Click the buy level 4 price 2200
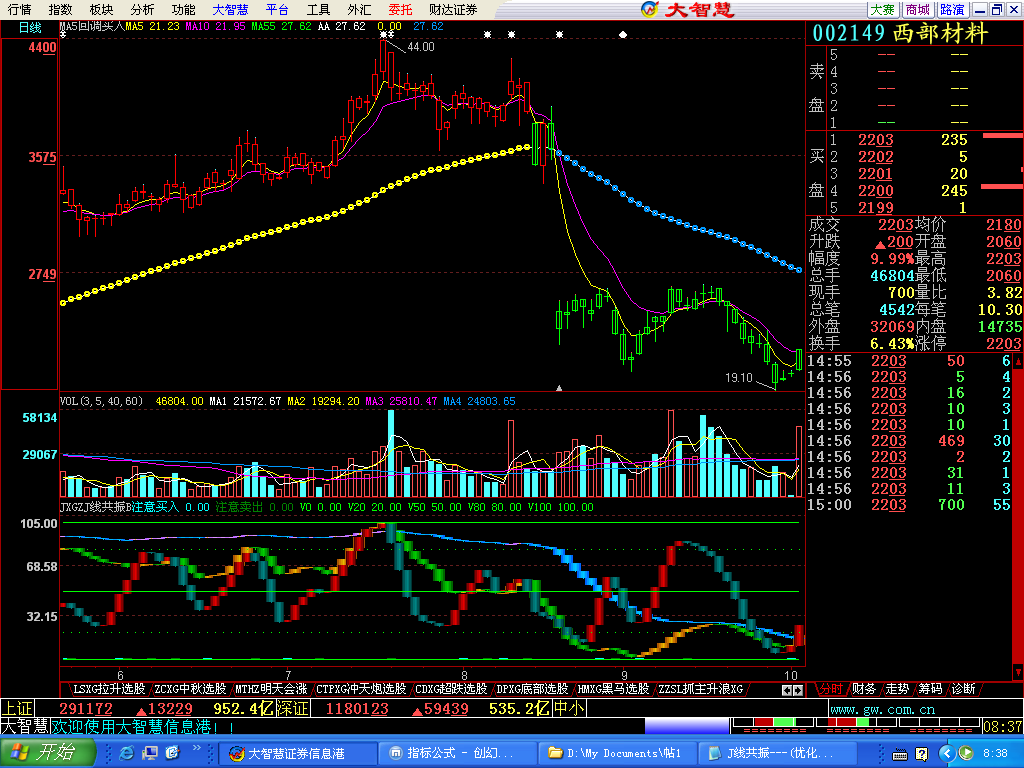 click(876, 191)
